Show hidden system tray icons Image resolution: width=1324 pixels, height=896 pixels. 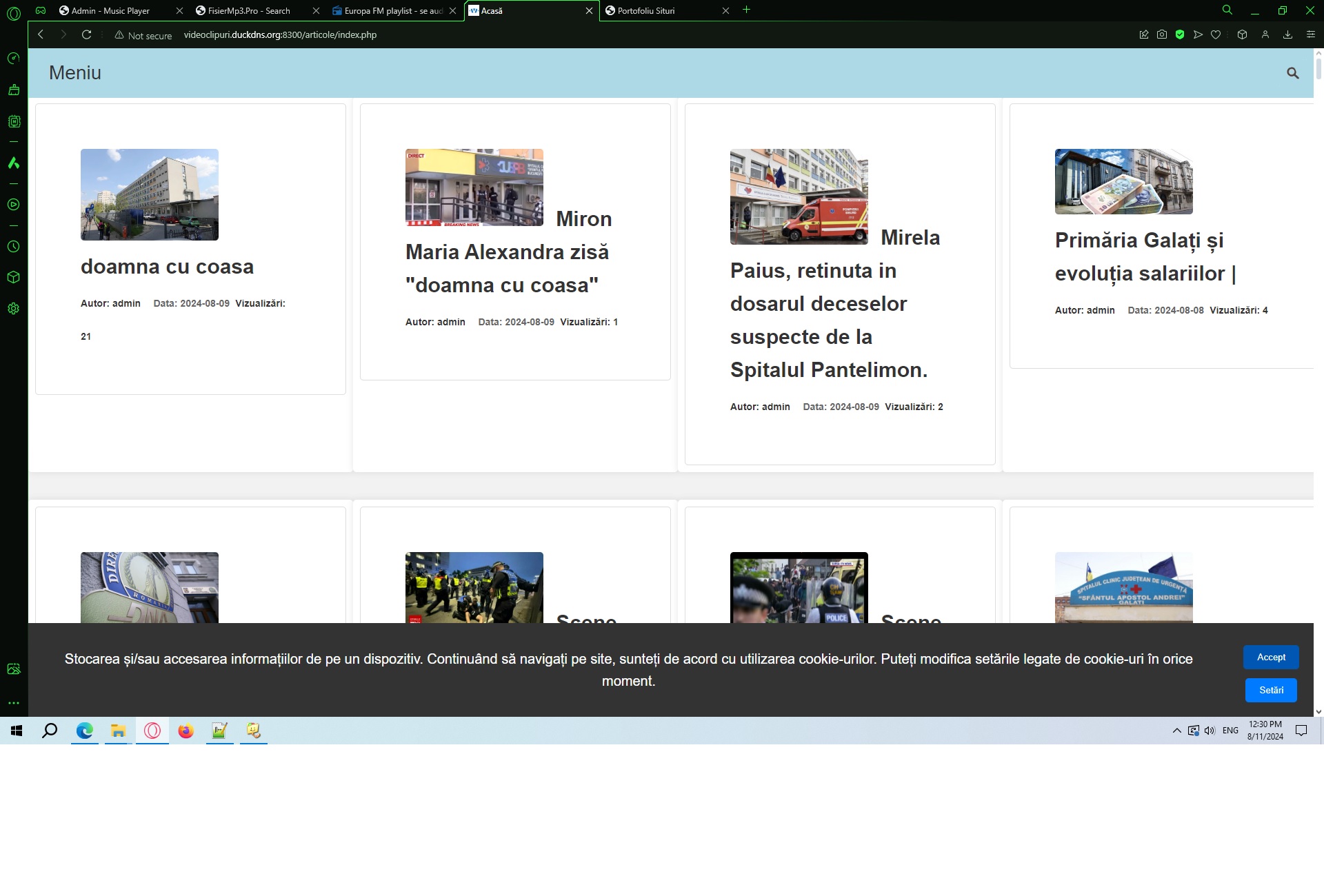[1176, 731]
